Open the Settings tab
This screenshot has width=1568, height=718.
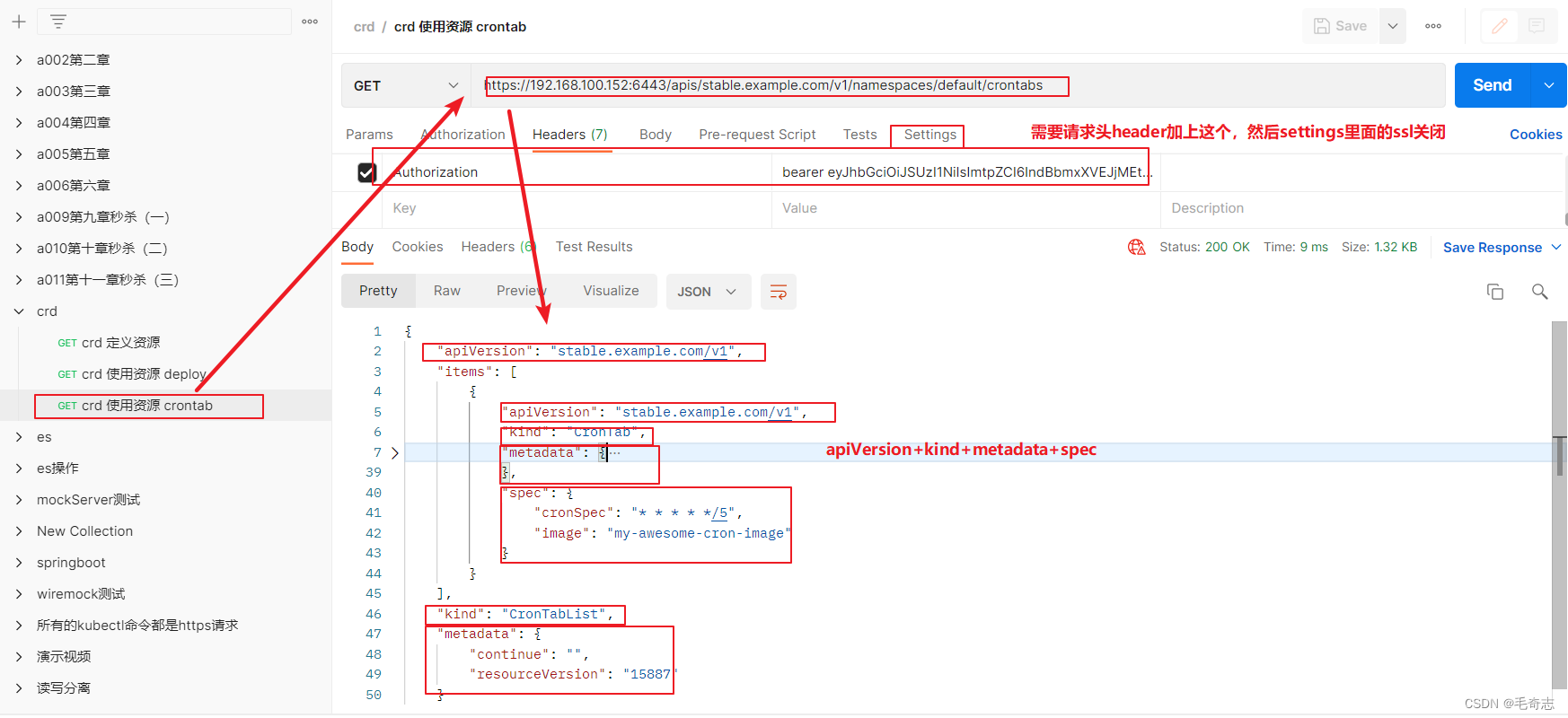click(x=929, y=135)
